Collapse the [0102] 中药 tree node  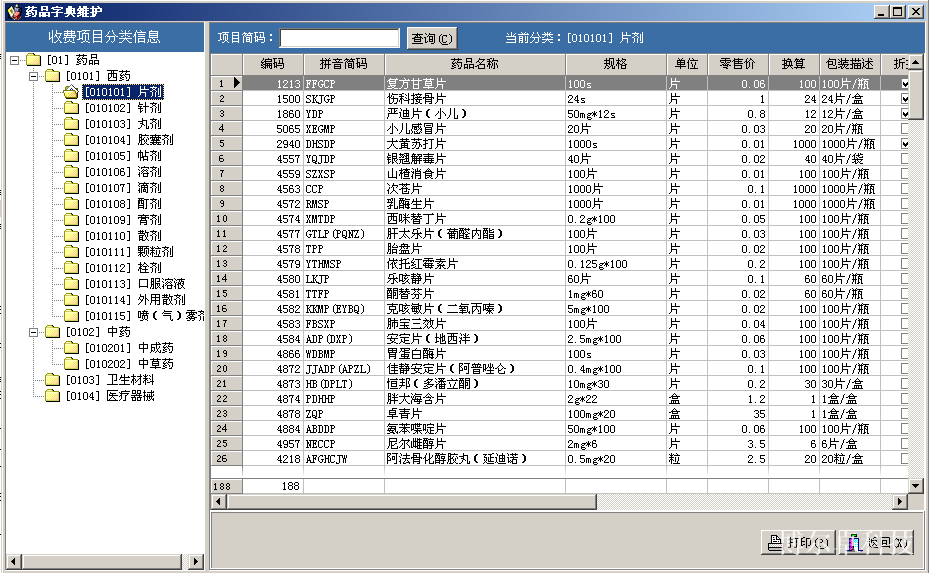coord(33,332)
